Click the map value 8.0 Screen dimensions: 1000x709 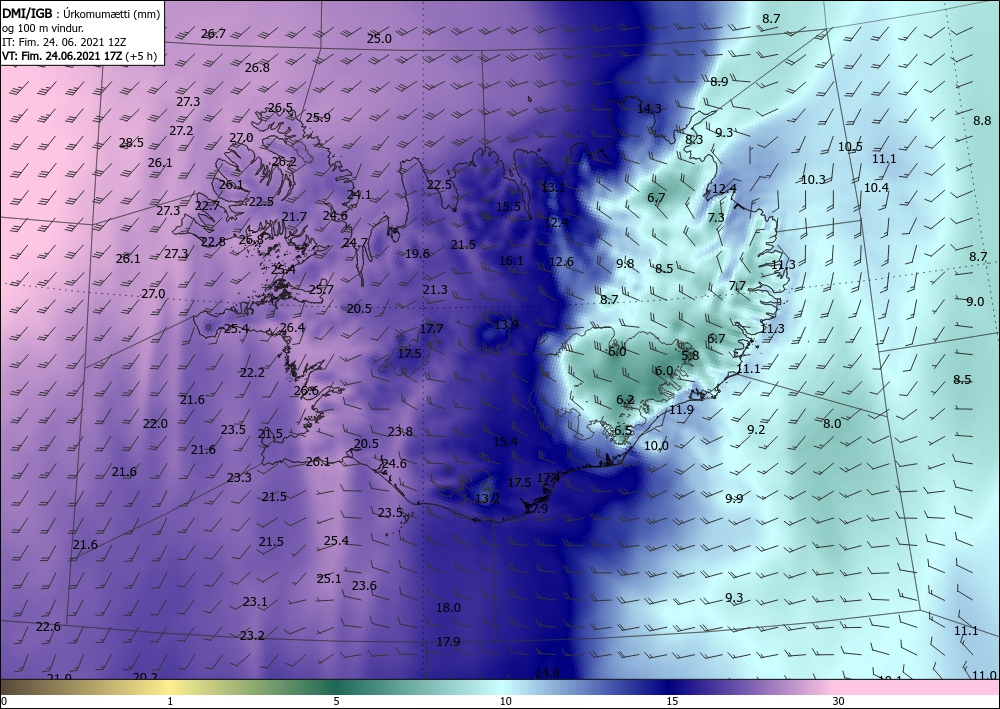pyautogui.click(x=832, y=423)
